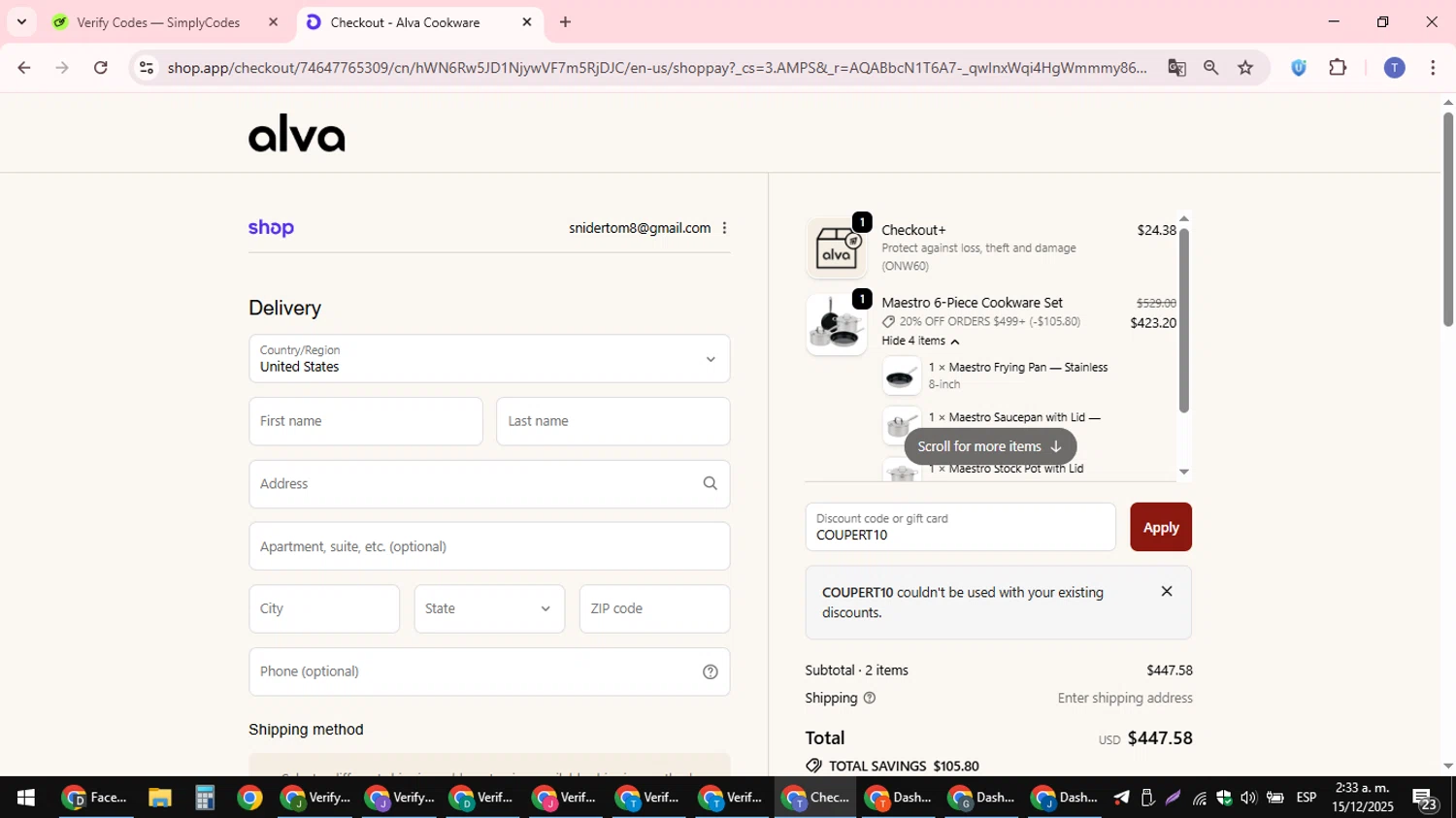Click the browser forward arrow
Viewport: 1456px width, 818px height.
coord(62,67)
